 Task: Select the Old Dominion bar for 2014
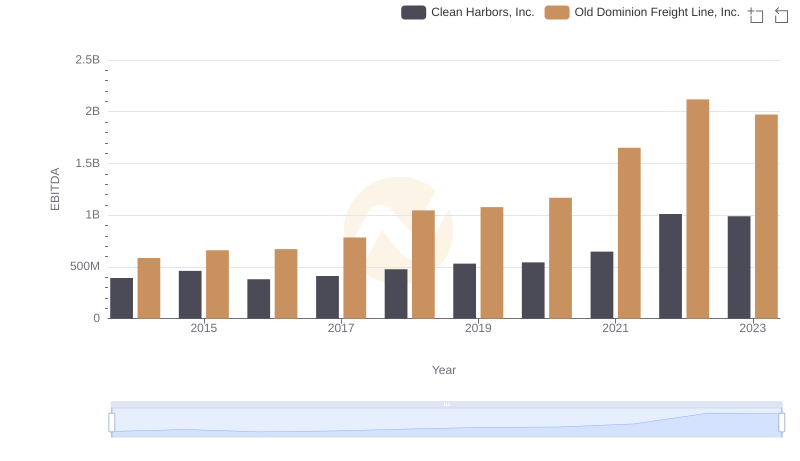149,288
